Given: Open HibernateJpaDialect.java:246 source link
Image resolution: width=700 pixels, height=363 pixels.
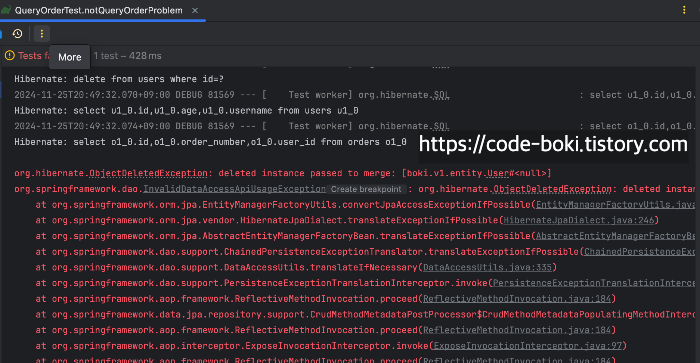Looking at the screenshot, I should (579, 220).
